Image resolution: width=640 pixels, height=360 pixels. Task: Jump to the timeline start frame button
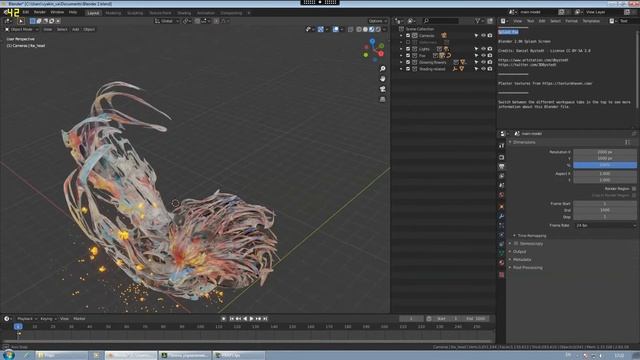click(x=231, y=319)
